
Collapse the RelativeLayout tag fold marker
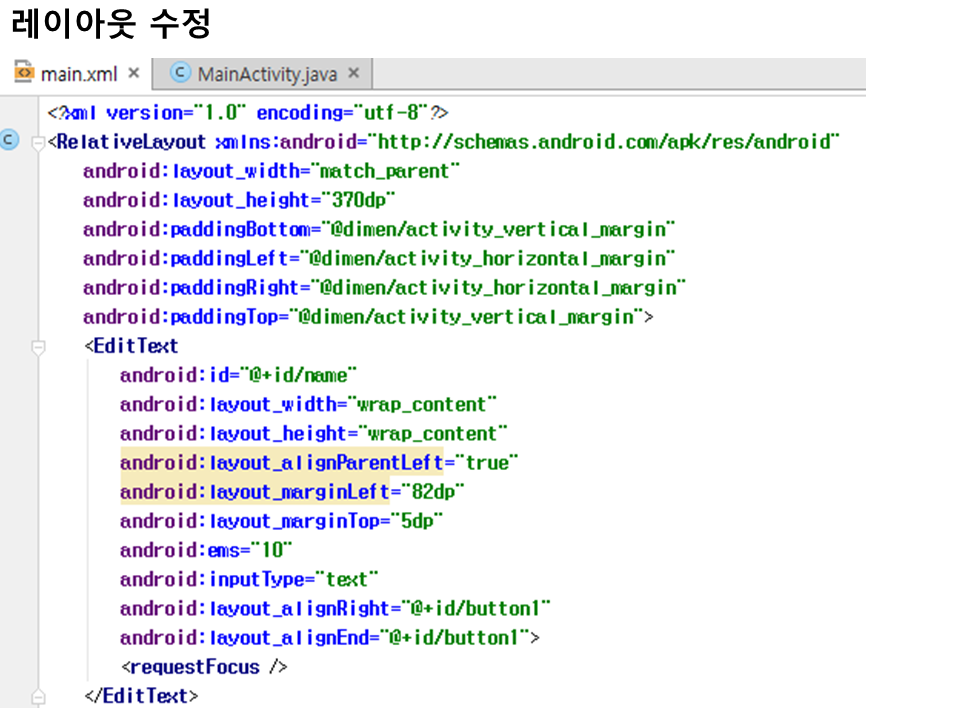point(39,142)
